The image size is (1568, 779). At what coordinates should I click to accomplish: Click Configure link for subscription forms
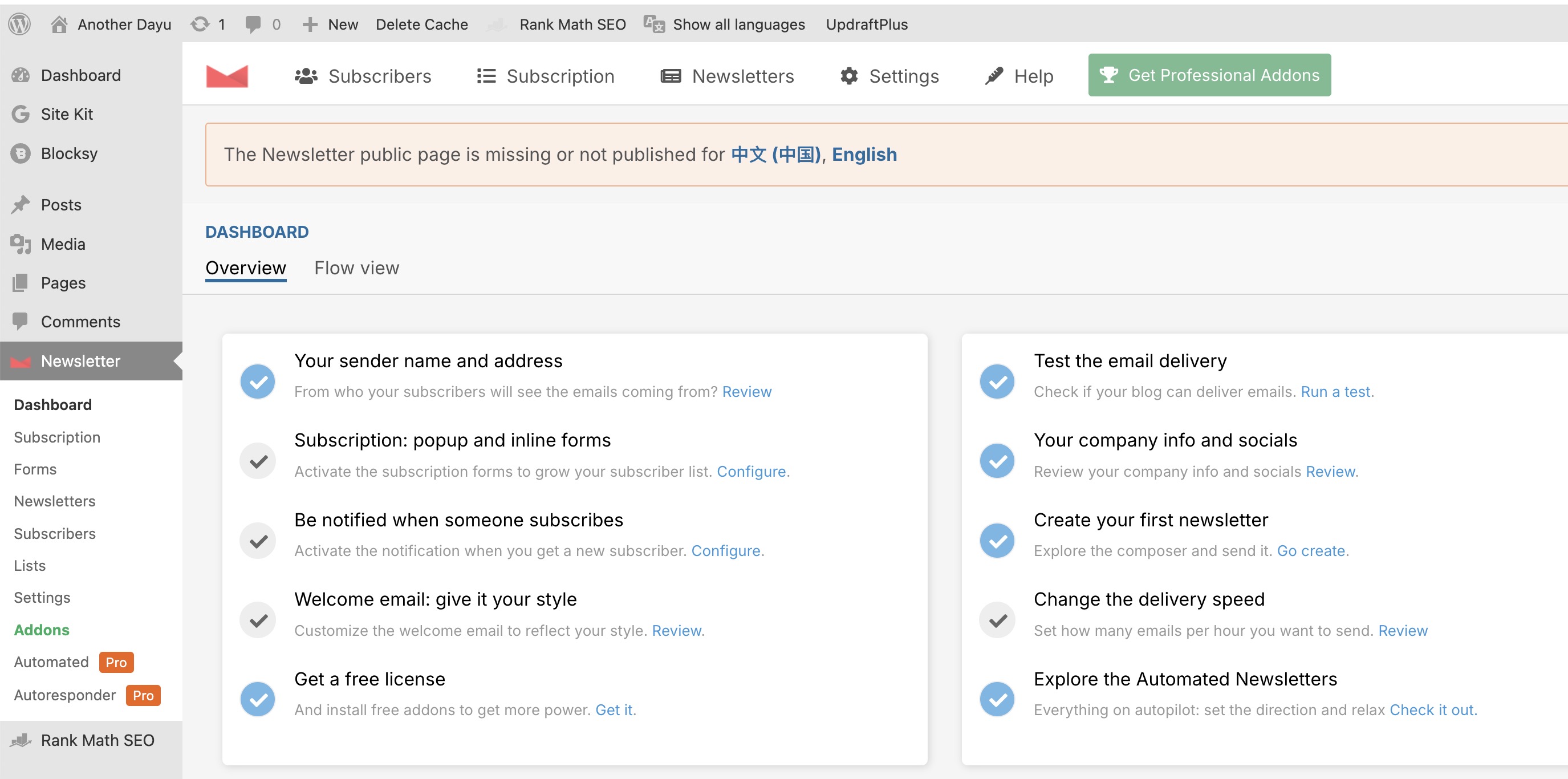click(x=751, y=472)
